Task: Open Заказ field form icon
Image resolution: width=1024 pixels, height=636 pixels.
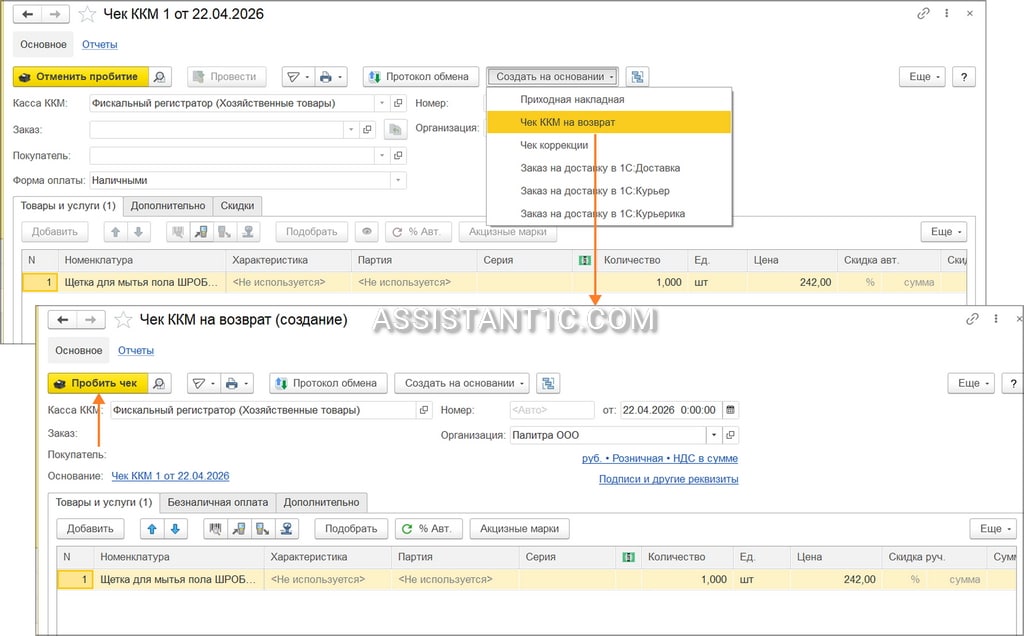Action: coord(368,129)
